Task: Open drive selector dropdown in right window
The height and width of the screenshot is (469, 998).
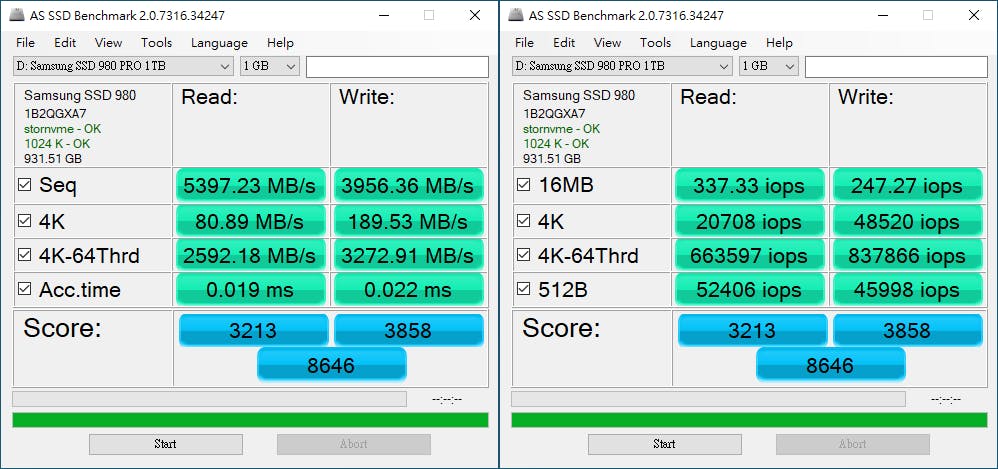Action: [x=622, y=66]
